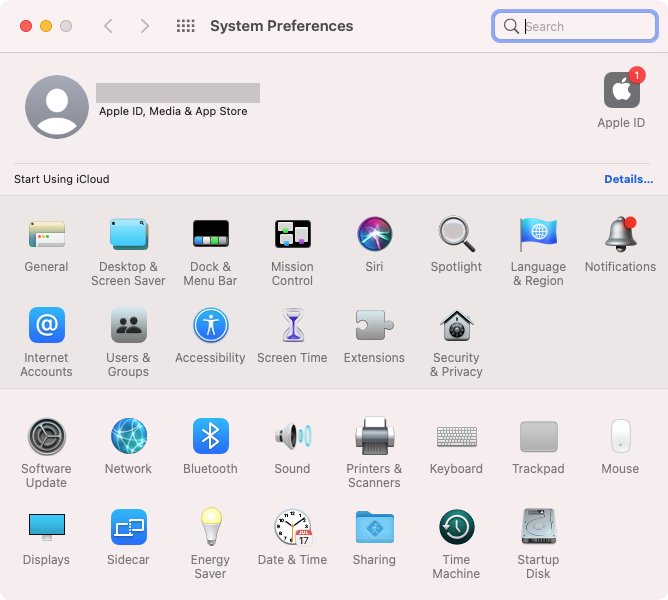
Task: Go back with the back arrow
Action: (109, 26)
